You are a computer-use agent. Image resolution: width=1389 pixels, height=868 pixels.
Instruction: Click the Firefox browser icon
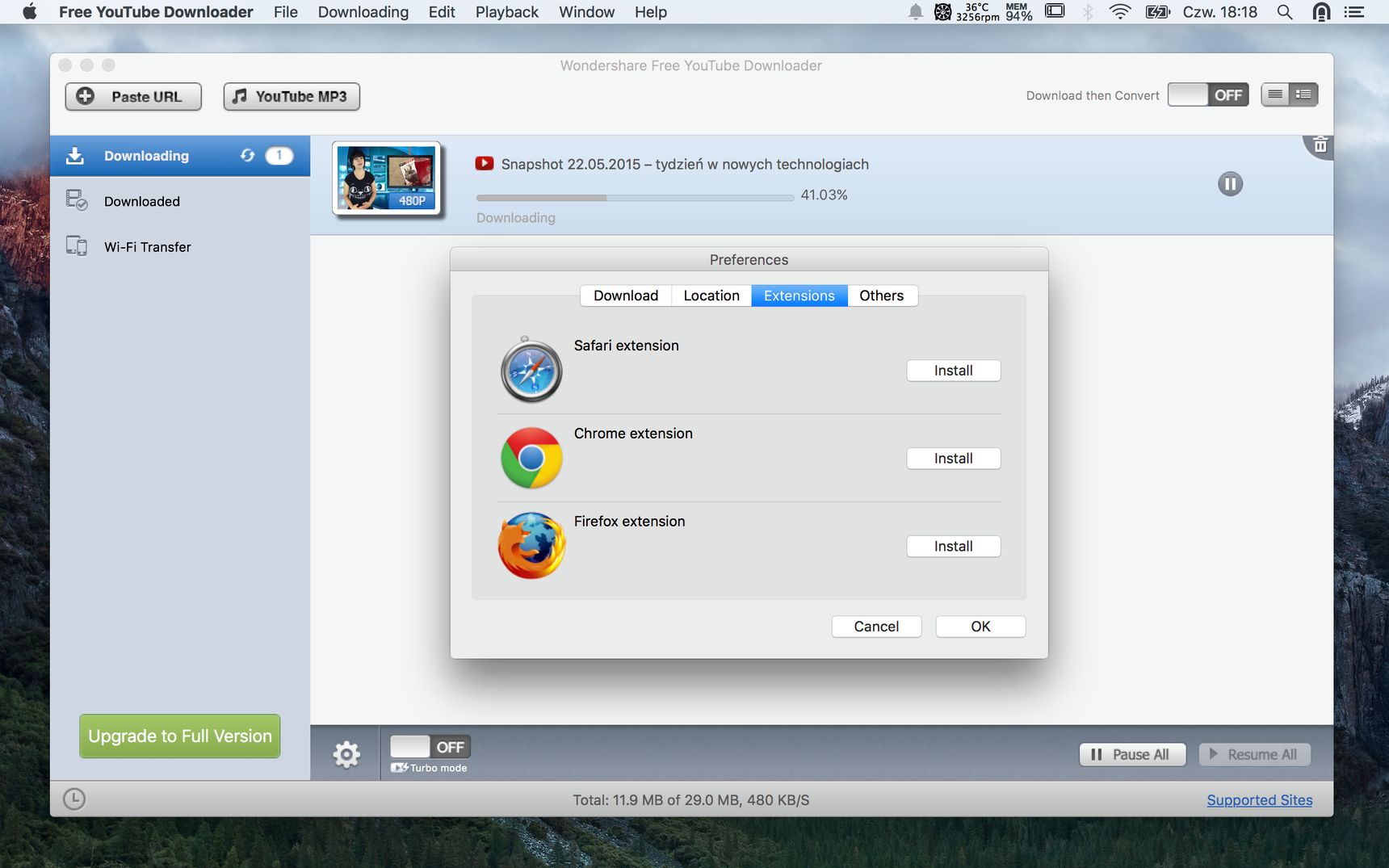531,546
